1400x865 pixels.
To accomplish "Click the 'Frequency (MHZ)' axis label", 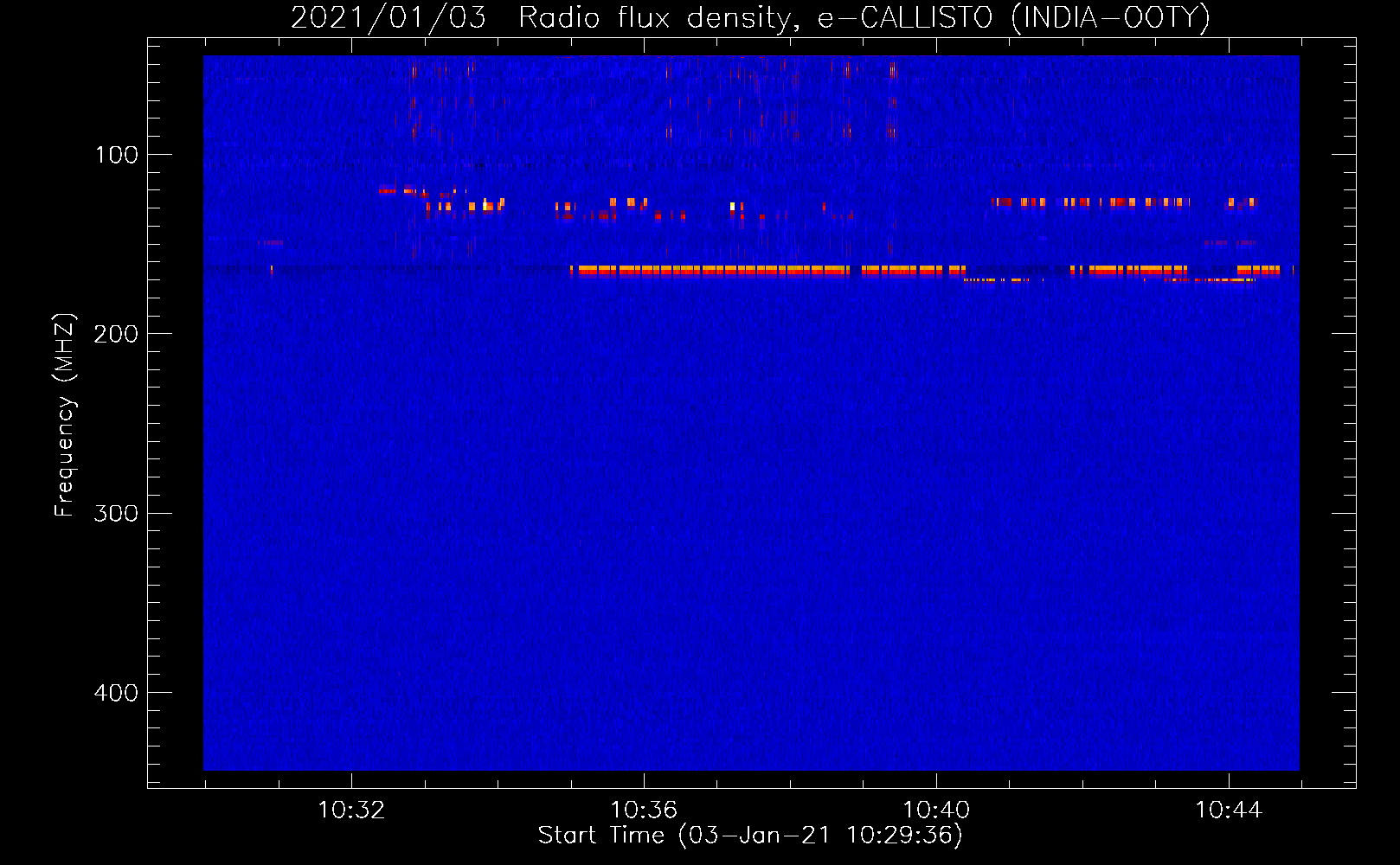I will pyautogui.click(x=65, y=414).
